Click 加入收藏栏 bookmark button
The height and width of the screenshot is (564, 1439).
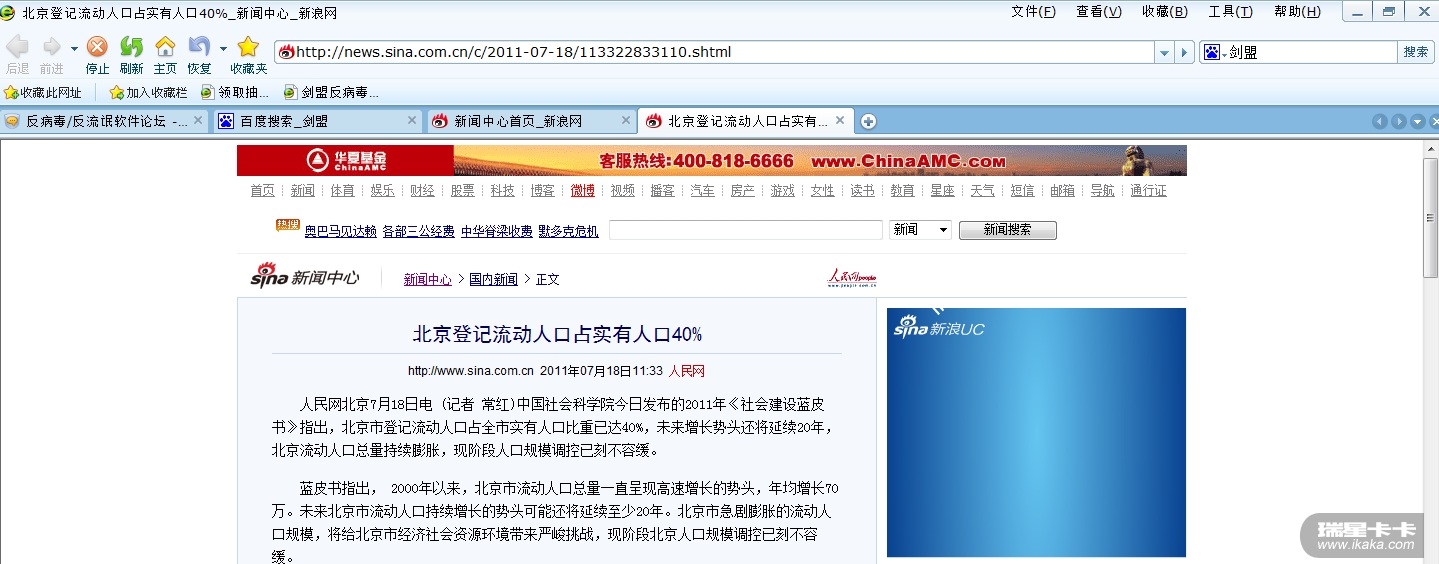pyautogui.click(x=148, y=92)
